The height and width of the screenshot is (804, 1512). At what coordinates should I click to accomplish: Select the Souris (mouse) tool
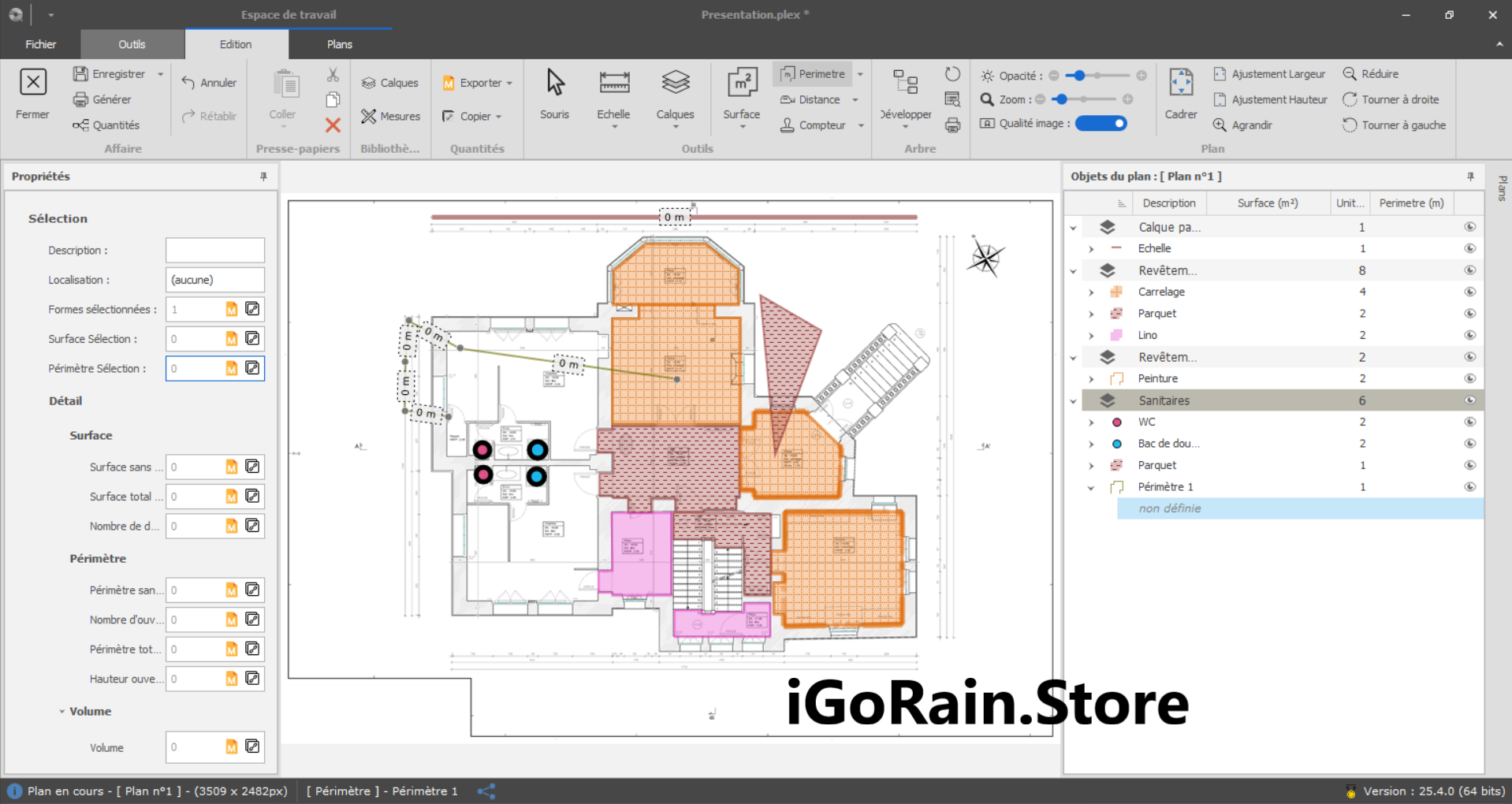(554, 95)
